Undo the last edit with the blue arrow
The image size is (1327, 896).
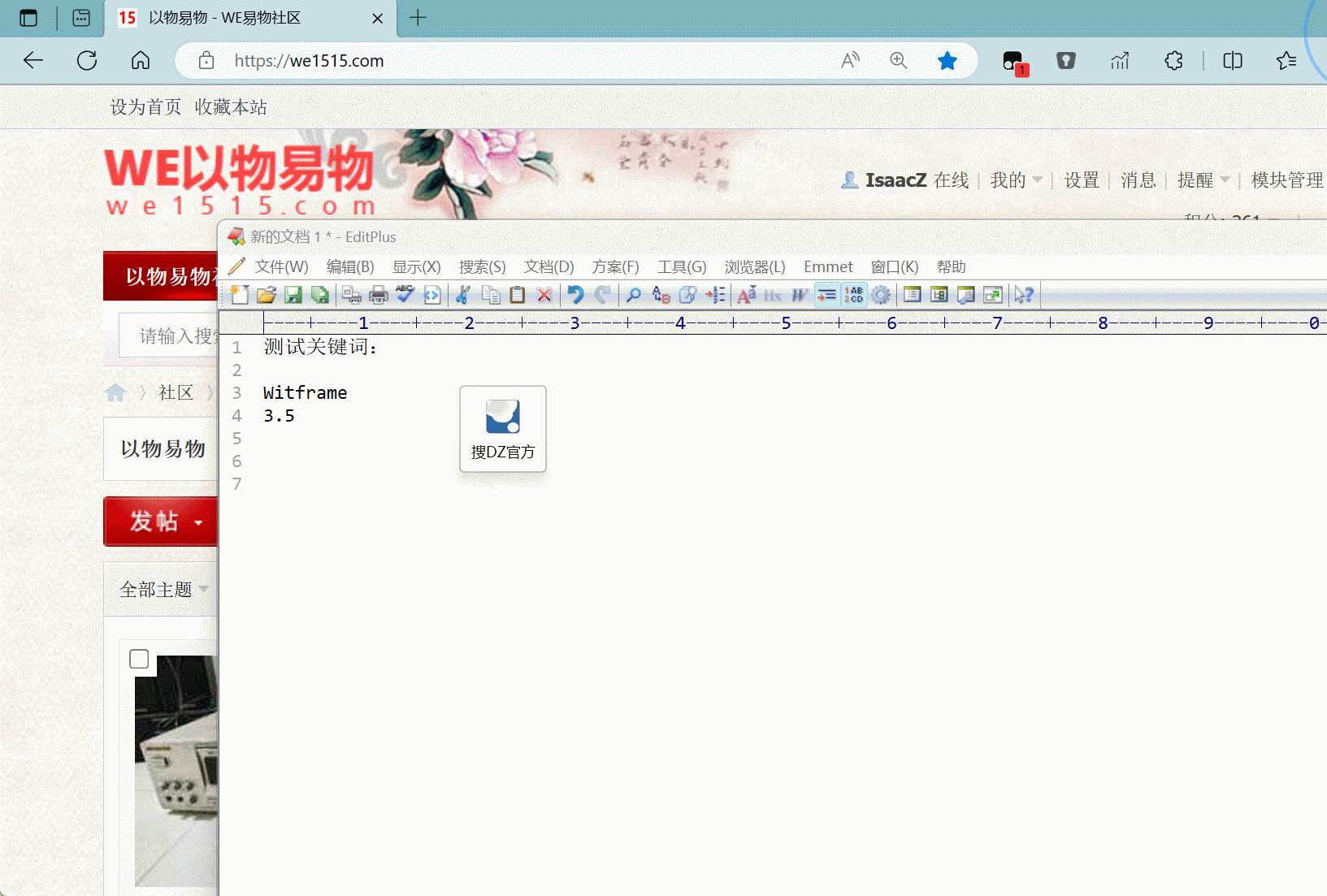coord(575,295)
